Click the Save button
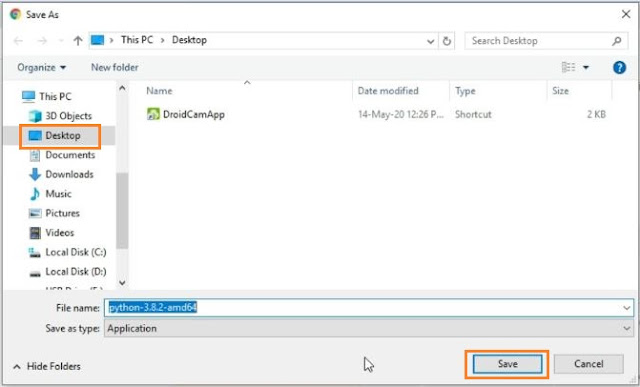The image size is (640, 387). [x=507, y=364]
